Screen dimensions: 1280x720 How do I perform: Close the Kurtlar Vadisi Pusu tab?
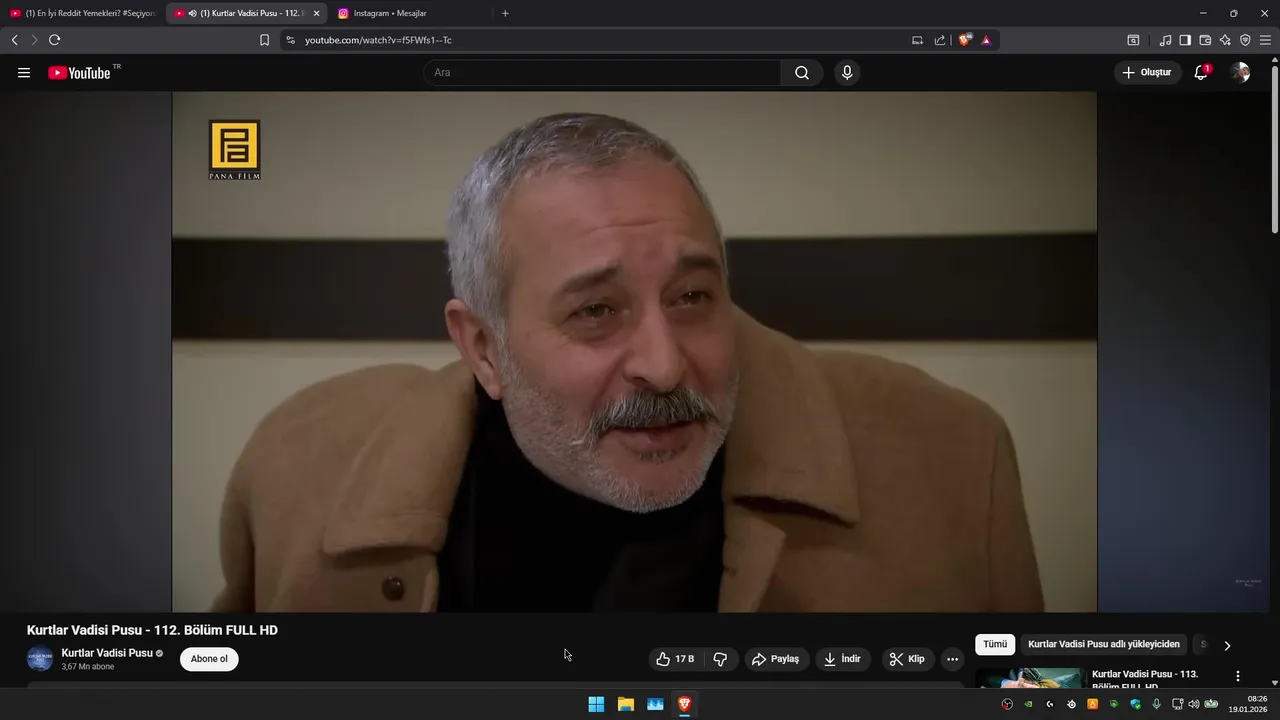click(316, 13)
